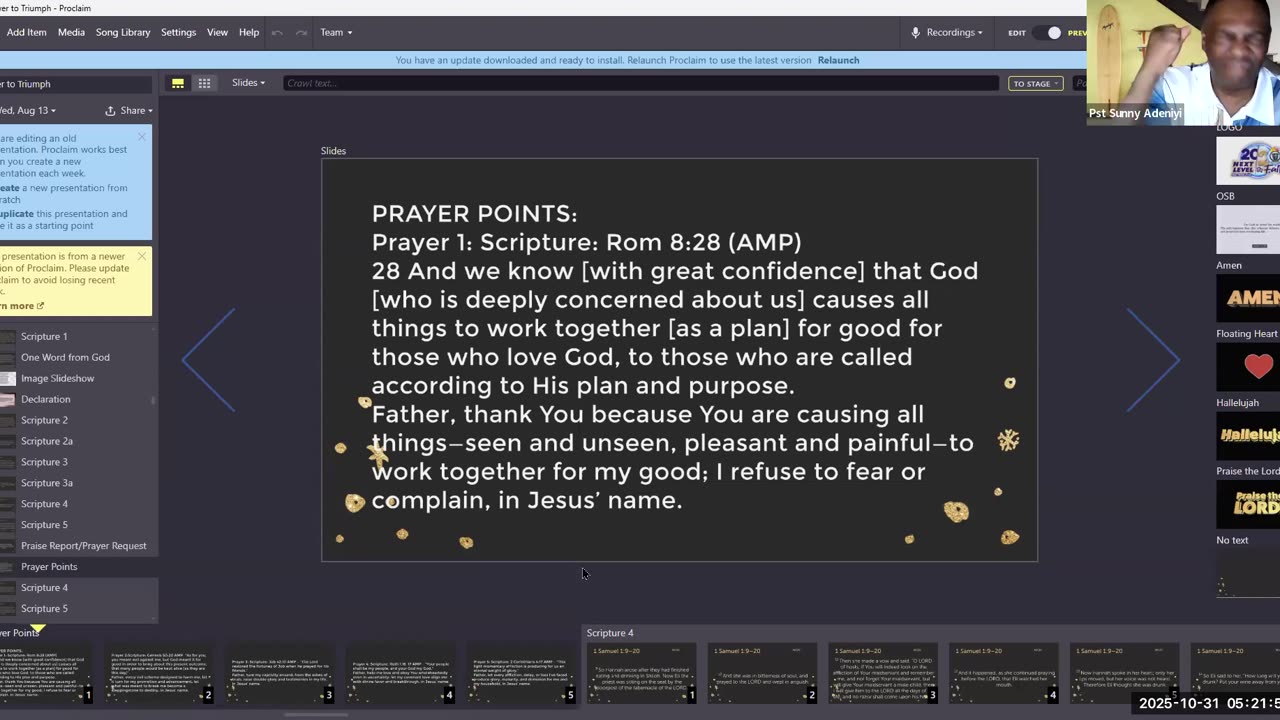Select Scripture 2 item
The image size is (1280, 720).
coord(77,420)
